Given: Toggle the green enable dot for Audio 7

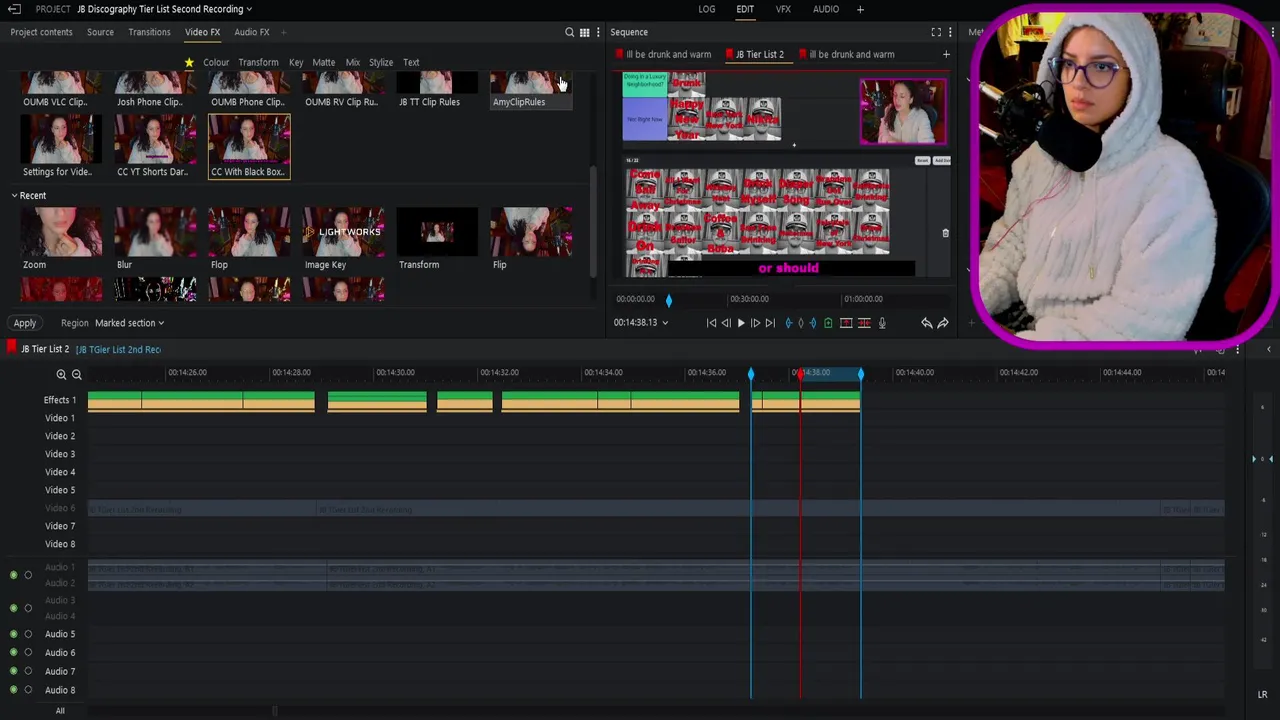Looking at the screenshot, I should coord(13,671).
